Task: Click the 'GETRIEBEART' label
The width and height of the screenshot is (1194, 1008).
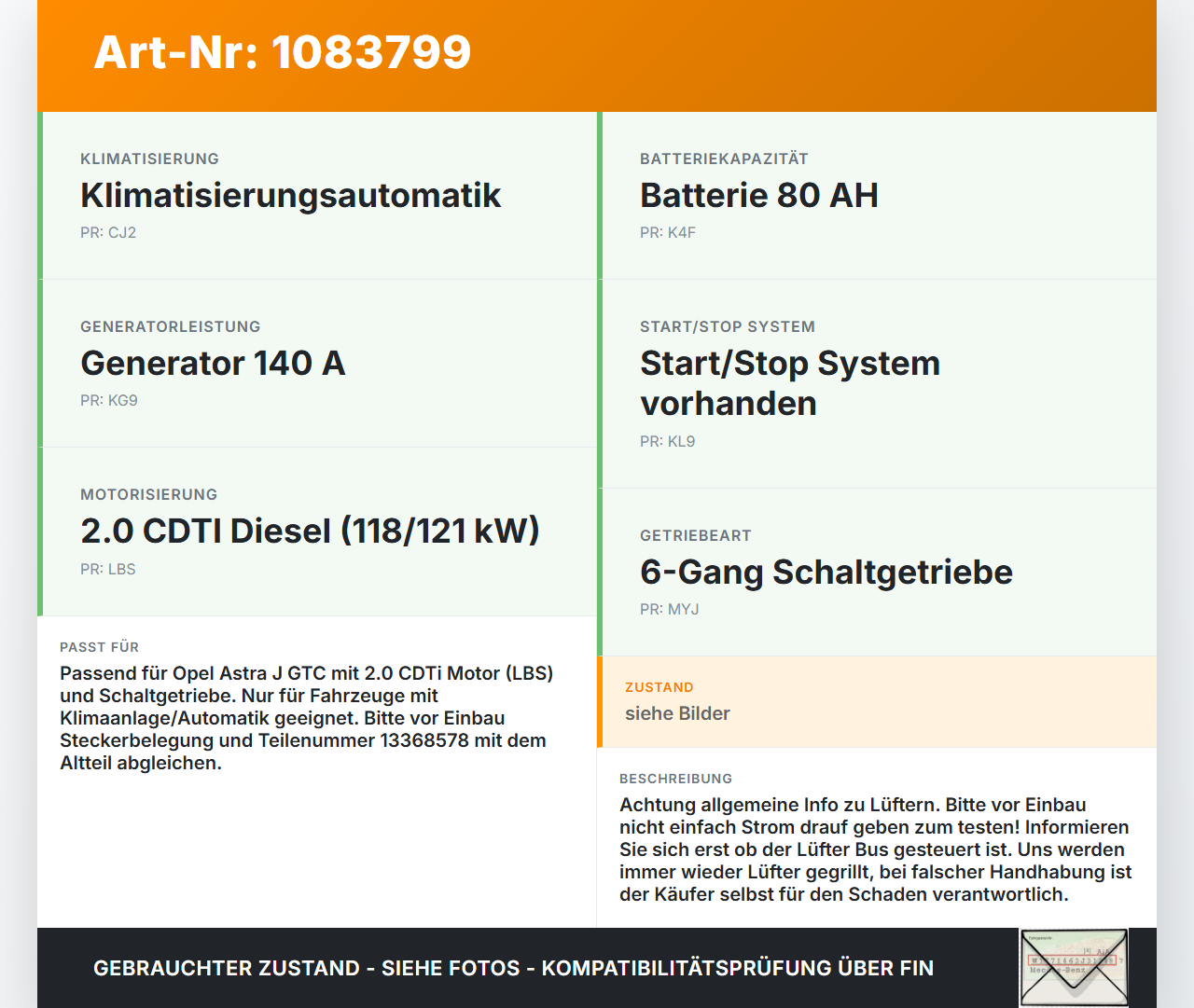Action: (696, 535)
